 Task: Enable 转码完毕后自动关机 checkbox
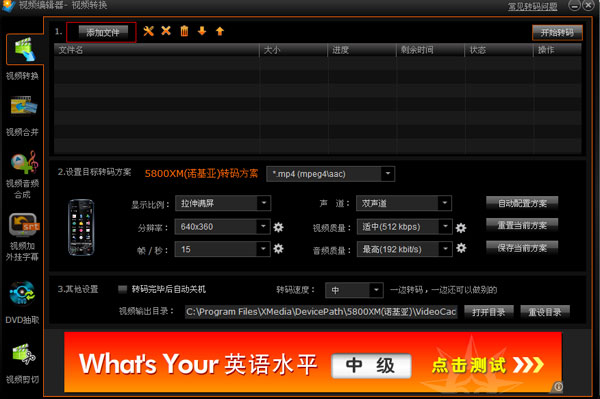click(122, 289)
